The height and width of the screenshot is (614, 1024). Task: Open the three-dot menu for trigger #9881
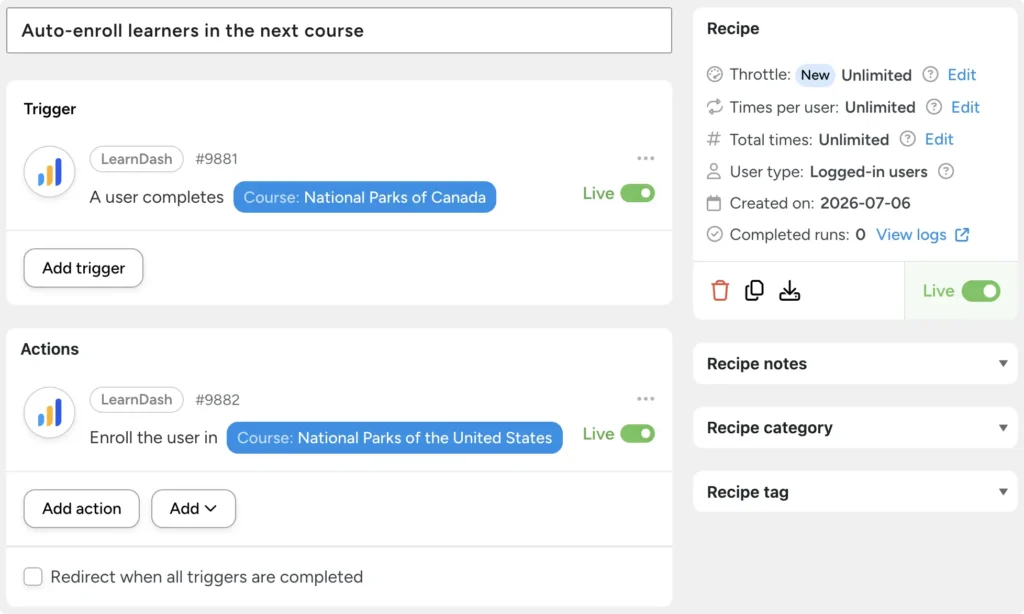click(645, 159)
